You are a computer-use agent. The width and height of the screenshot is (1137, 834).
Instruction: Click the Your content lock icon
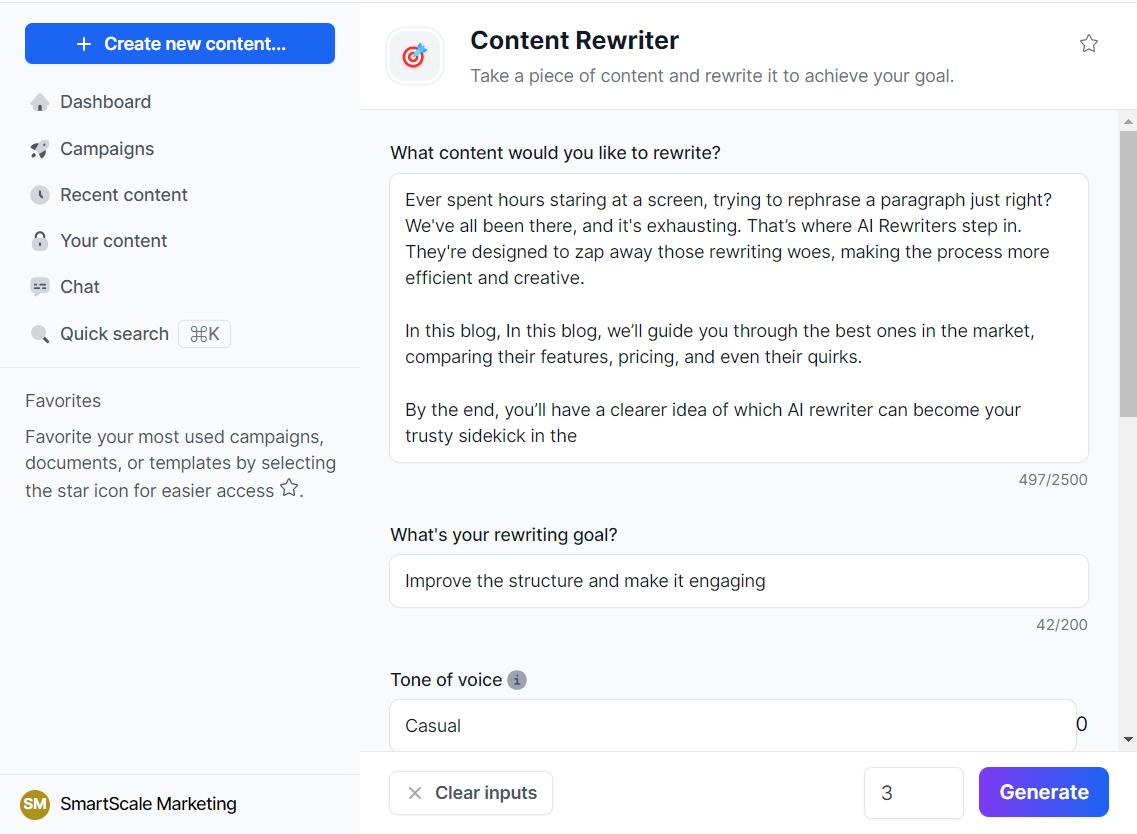click(40, 241)
